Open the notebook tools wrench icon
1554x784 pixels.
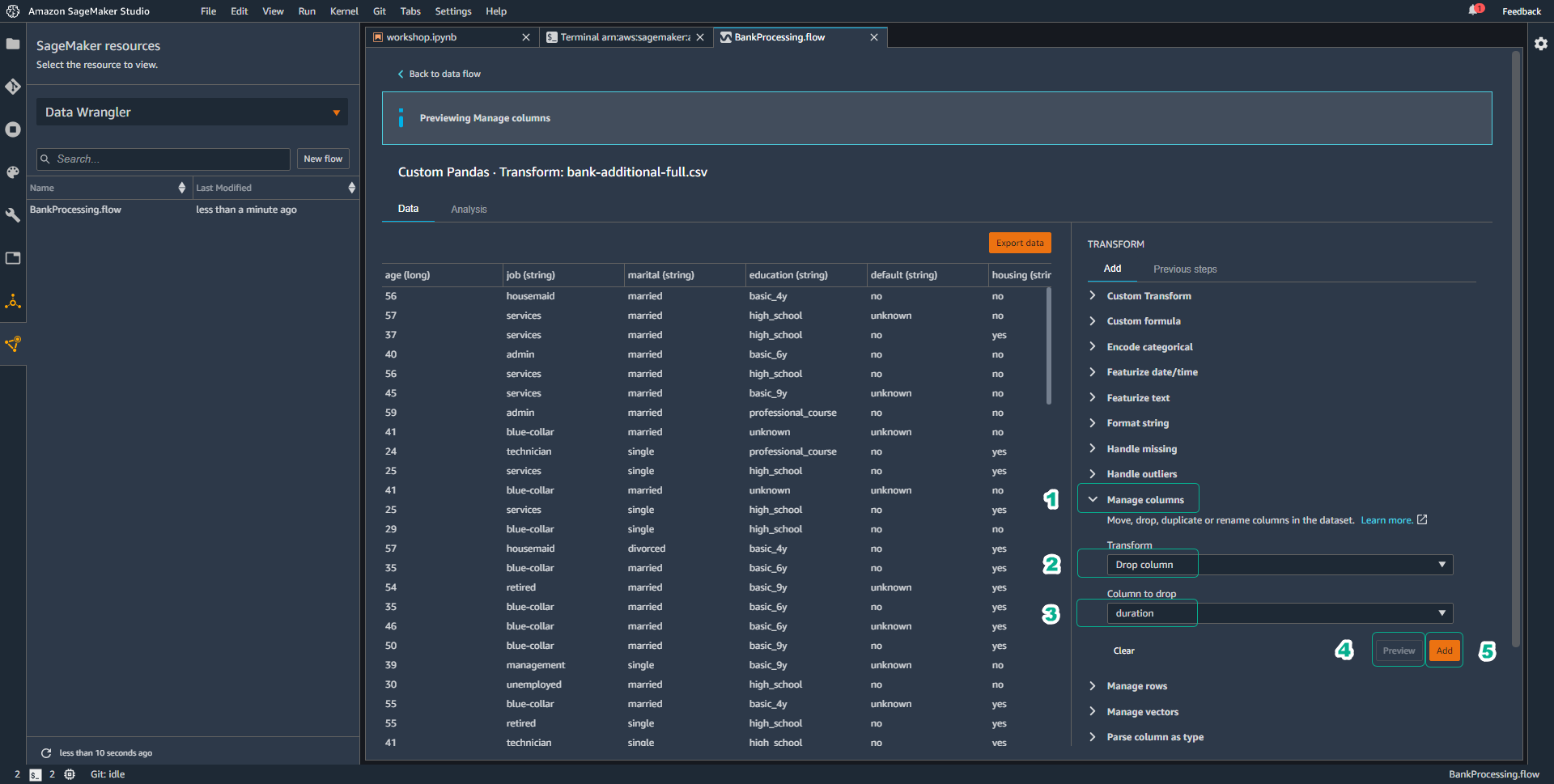pos(13,215)
